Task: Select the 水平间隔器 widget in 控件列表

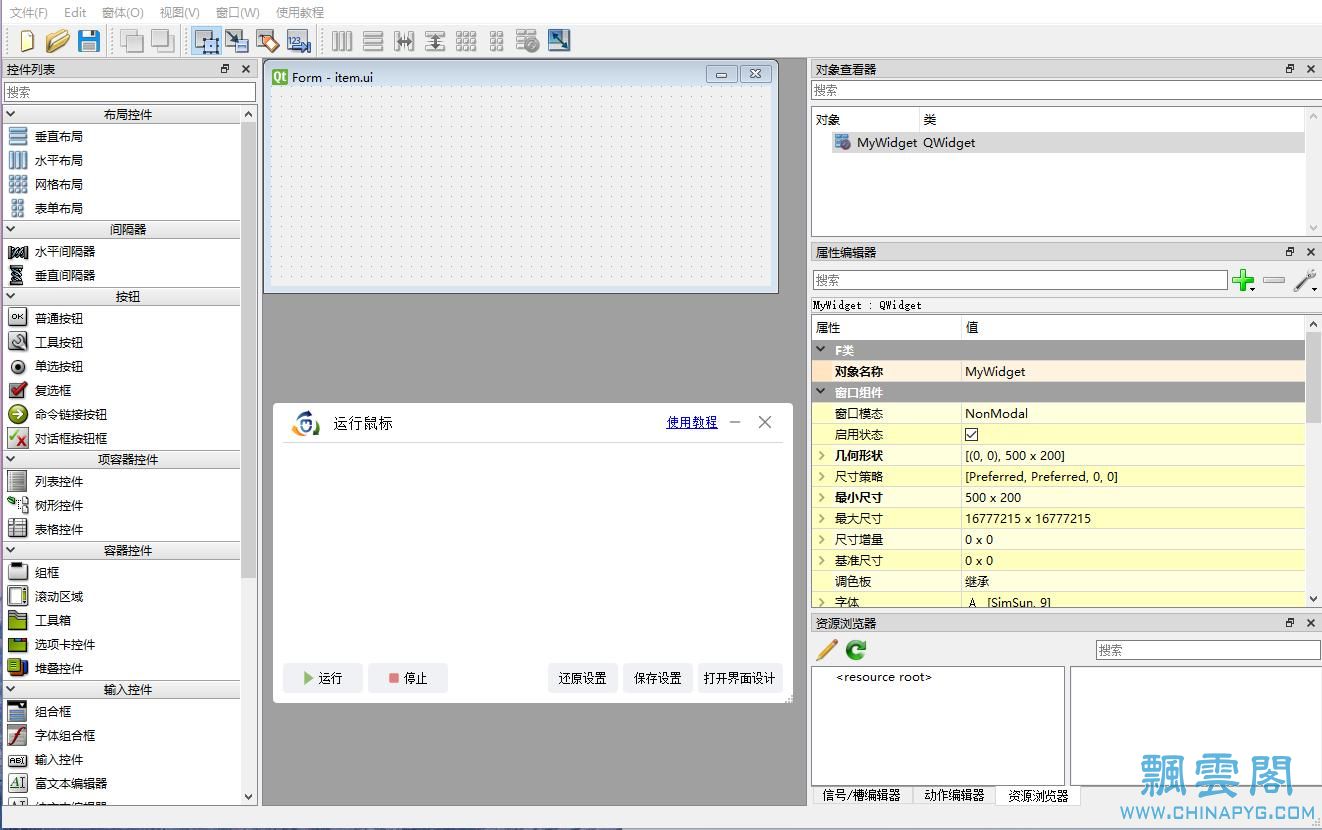Action: point(65,251)
